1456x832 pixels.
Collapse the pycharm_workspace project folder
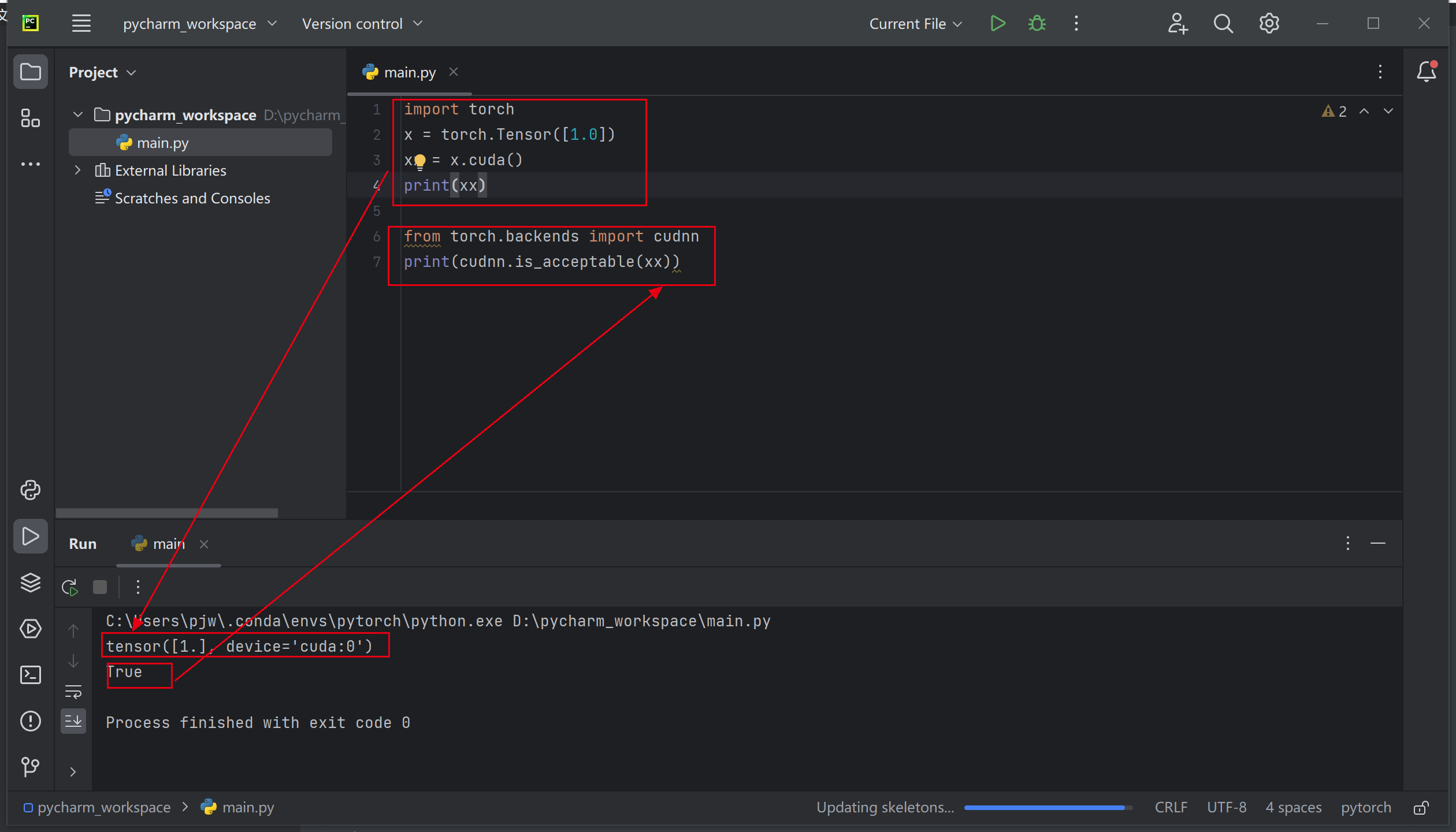click(78, 115)
